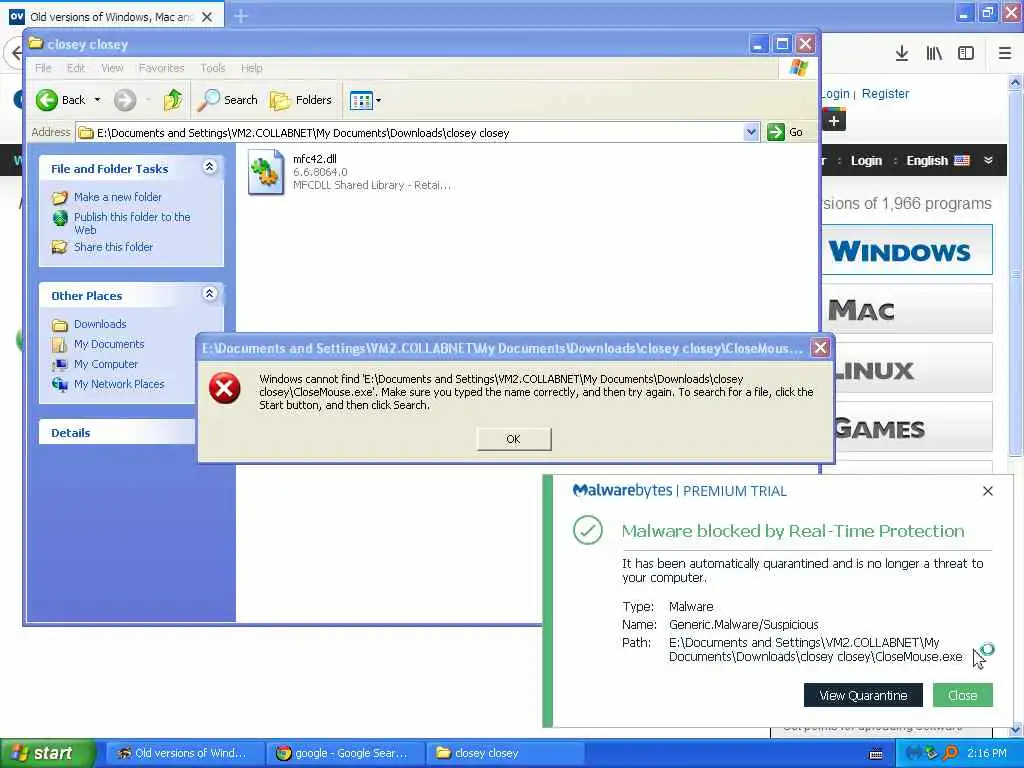Open the Search pane in Explorer

(228, 100)
